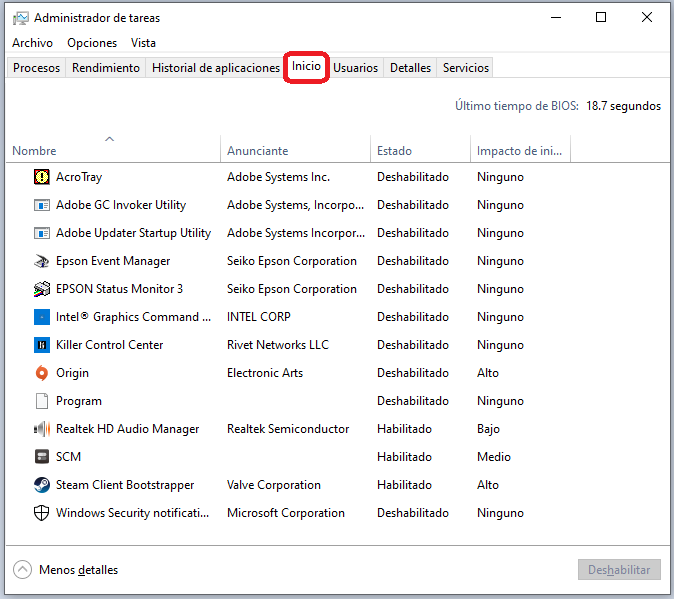Select the Killer Control Center entry

coord(110,345)
